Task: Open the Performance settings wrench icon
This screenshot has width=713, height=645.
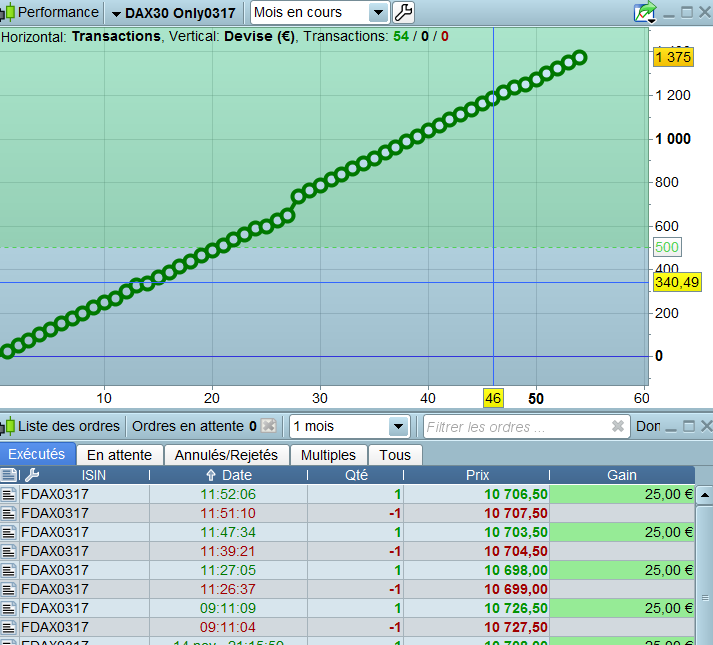Action: point(403,12)
